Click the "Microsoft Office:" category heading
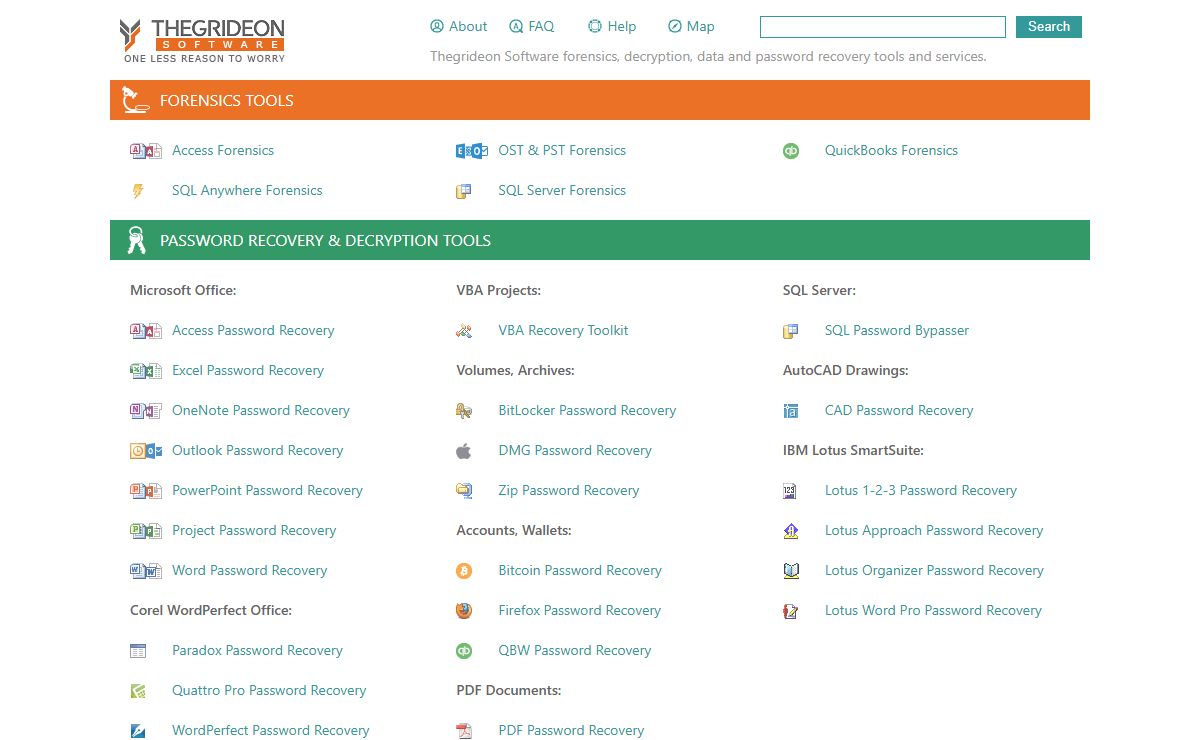The width and height of the screenshot is (1200, 740). [183, 291]
